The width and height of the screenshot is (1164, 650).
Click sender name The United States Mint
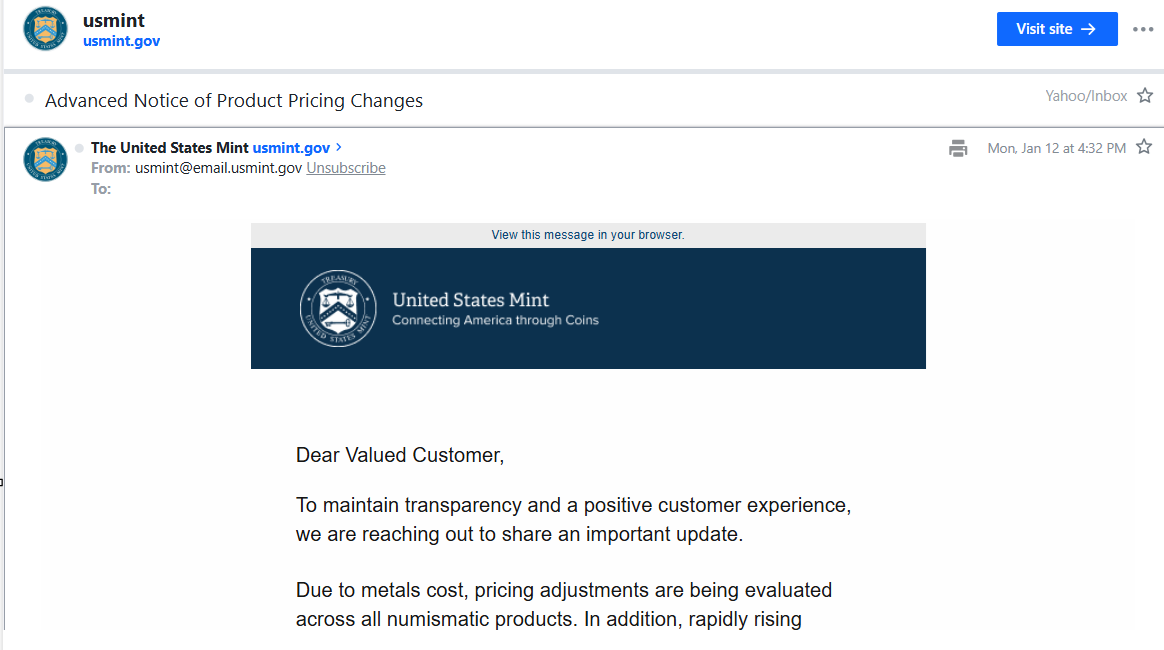[169, 148]
